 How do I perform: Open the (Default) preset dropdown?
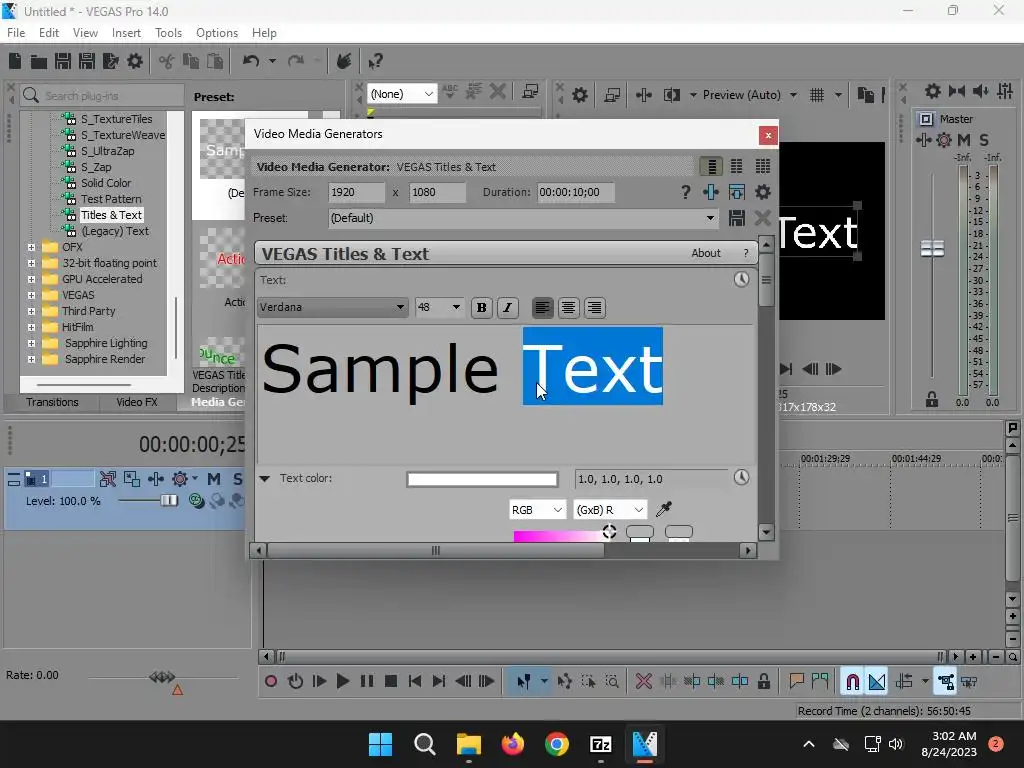(x=522, y=218)
